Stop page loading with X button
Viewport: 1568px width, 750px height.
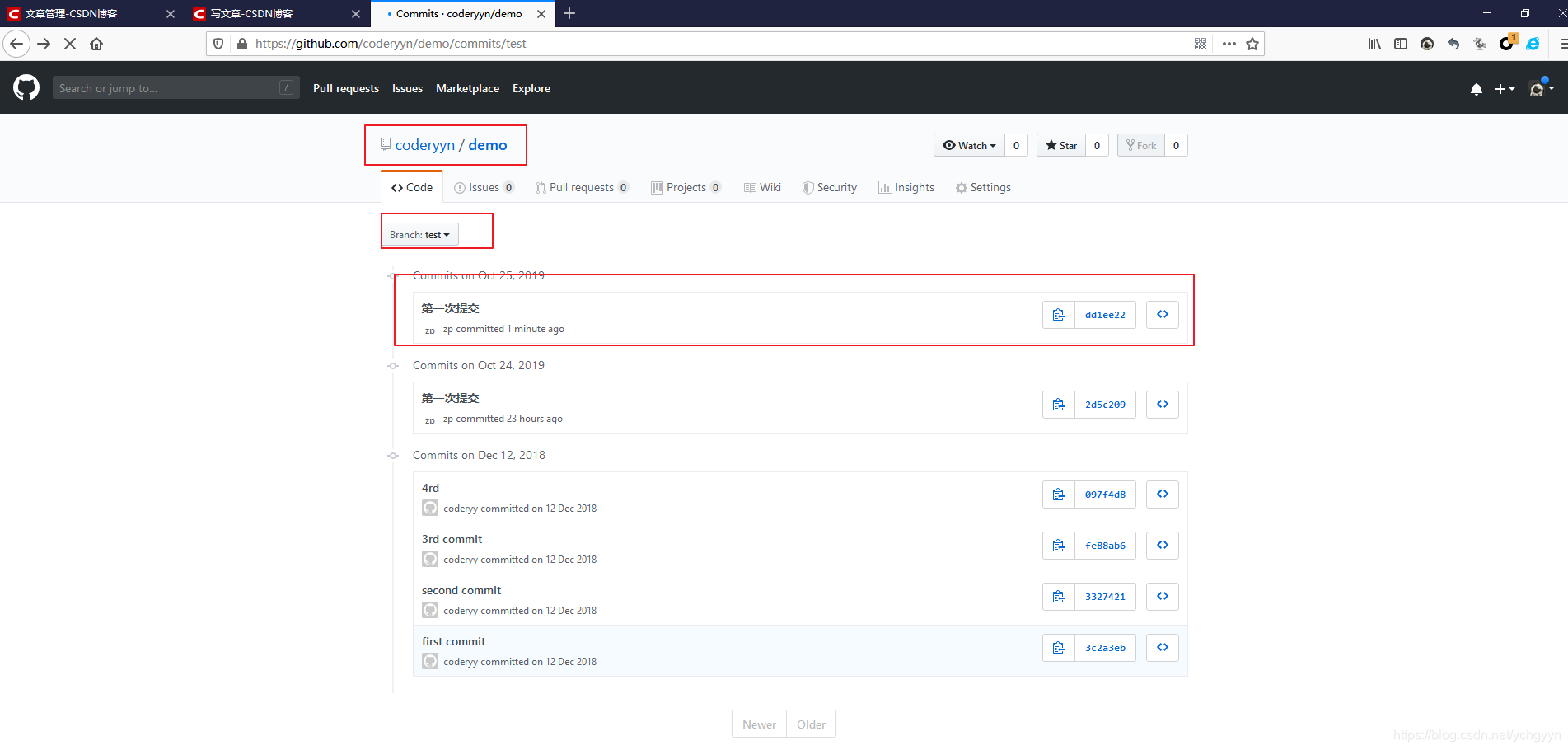[x=70, y=44]
